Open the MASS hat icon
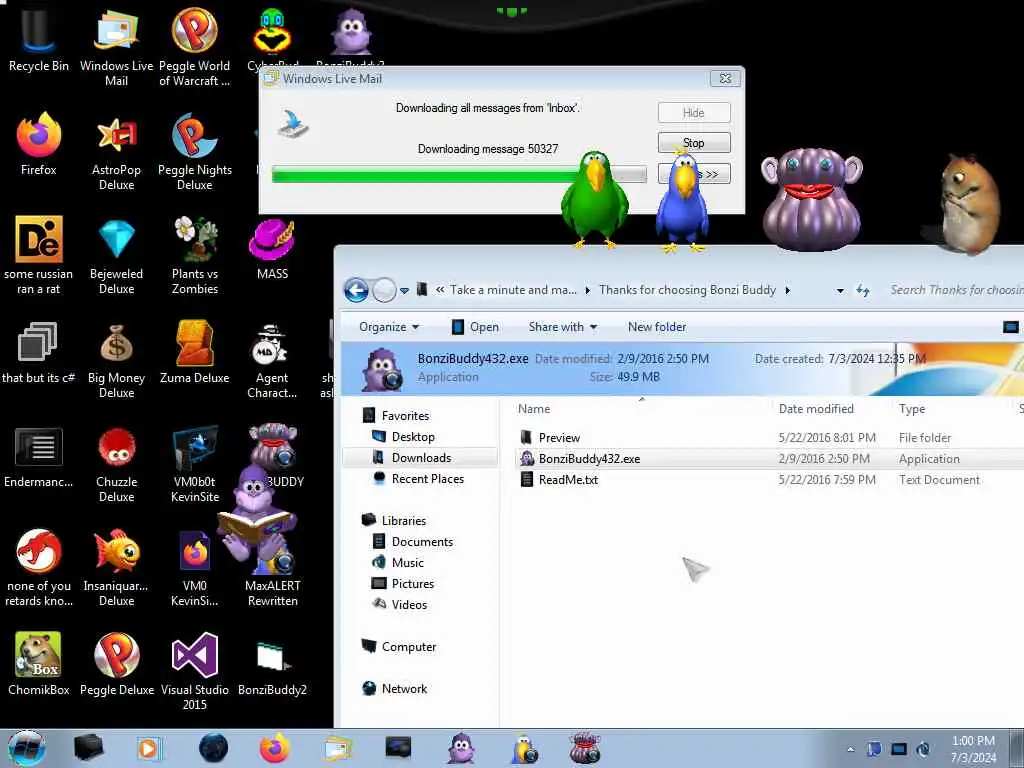The height and width of the screenshot is (768, 1024). (272, 249)
